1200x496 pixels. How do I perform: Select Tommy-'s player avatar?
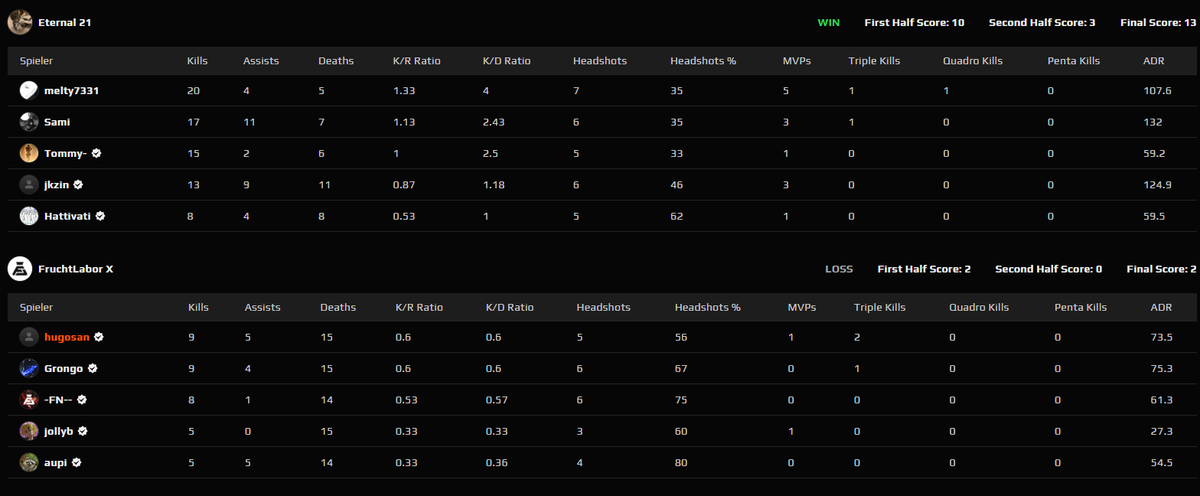click(29, 153)
